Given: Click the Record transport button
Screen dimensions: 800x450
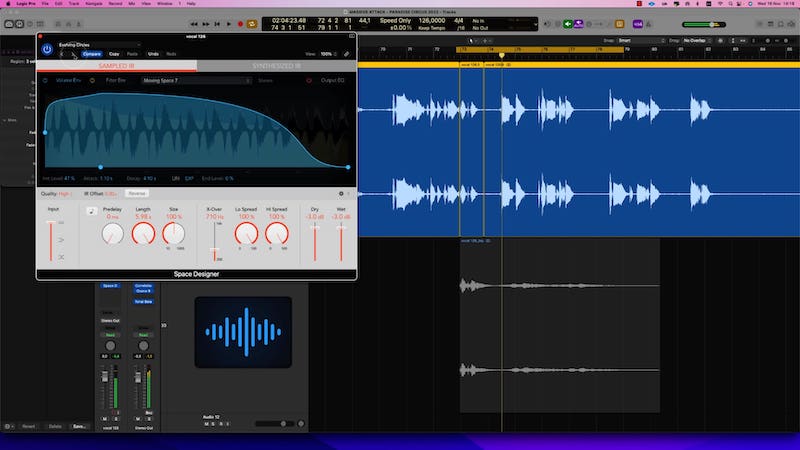Looking at the screenshot, I should [x=240, y=24].
